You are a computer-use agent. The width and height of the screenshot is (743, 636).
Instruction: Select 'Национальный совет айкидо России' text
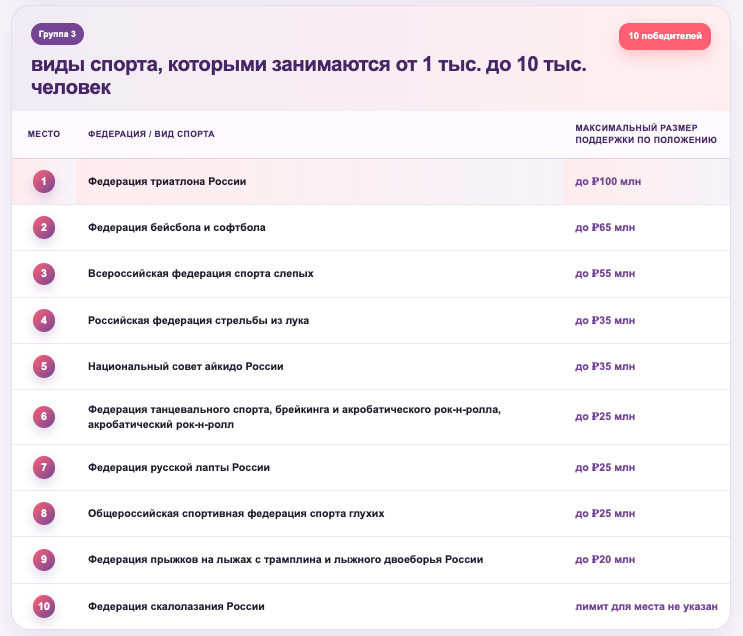click(x=185, y=366)
